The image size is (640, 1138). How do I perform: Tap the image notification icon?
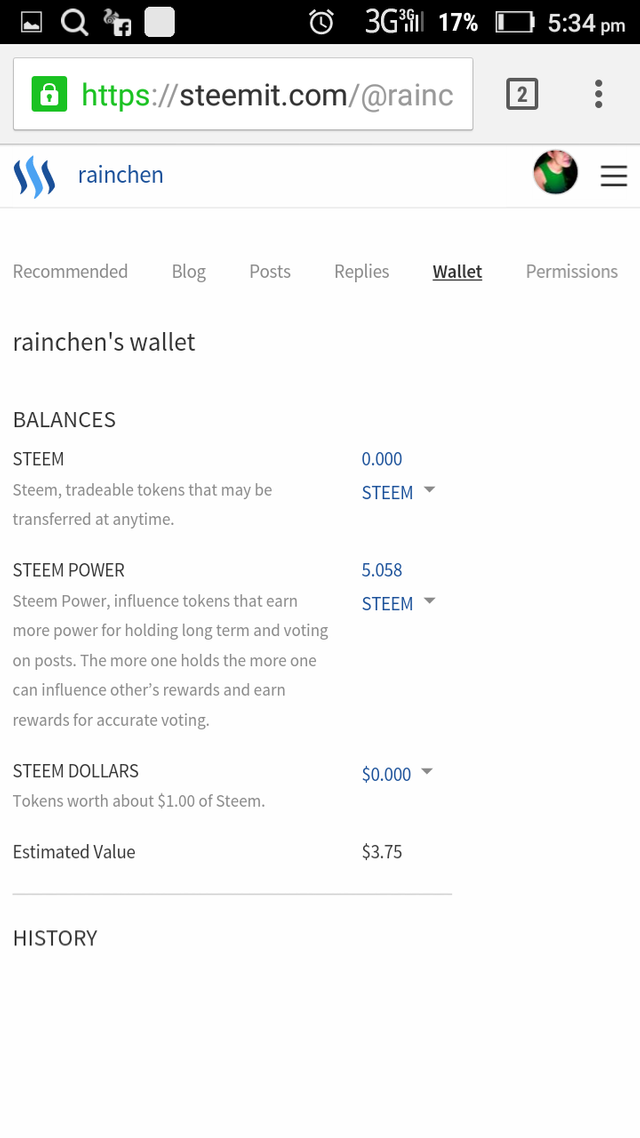31,21
